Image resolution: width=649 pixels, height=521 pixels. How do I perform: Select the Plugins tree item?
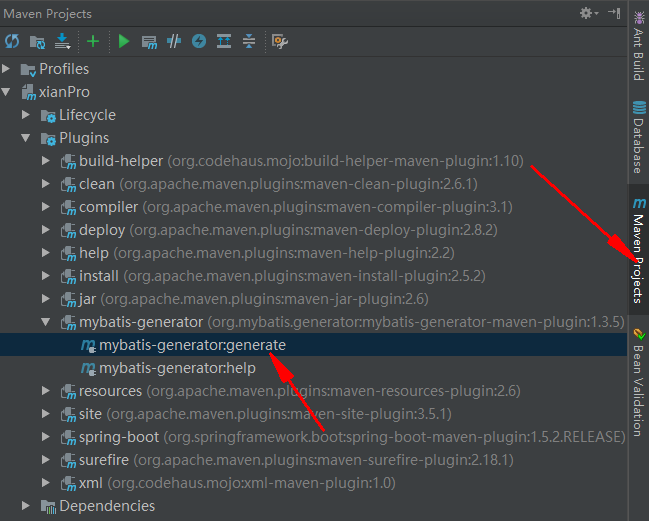pyautogui.click(x=84, y=138)
